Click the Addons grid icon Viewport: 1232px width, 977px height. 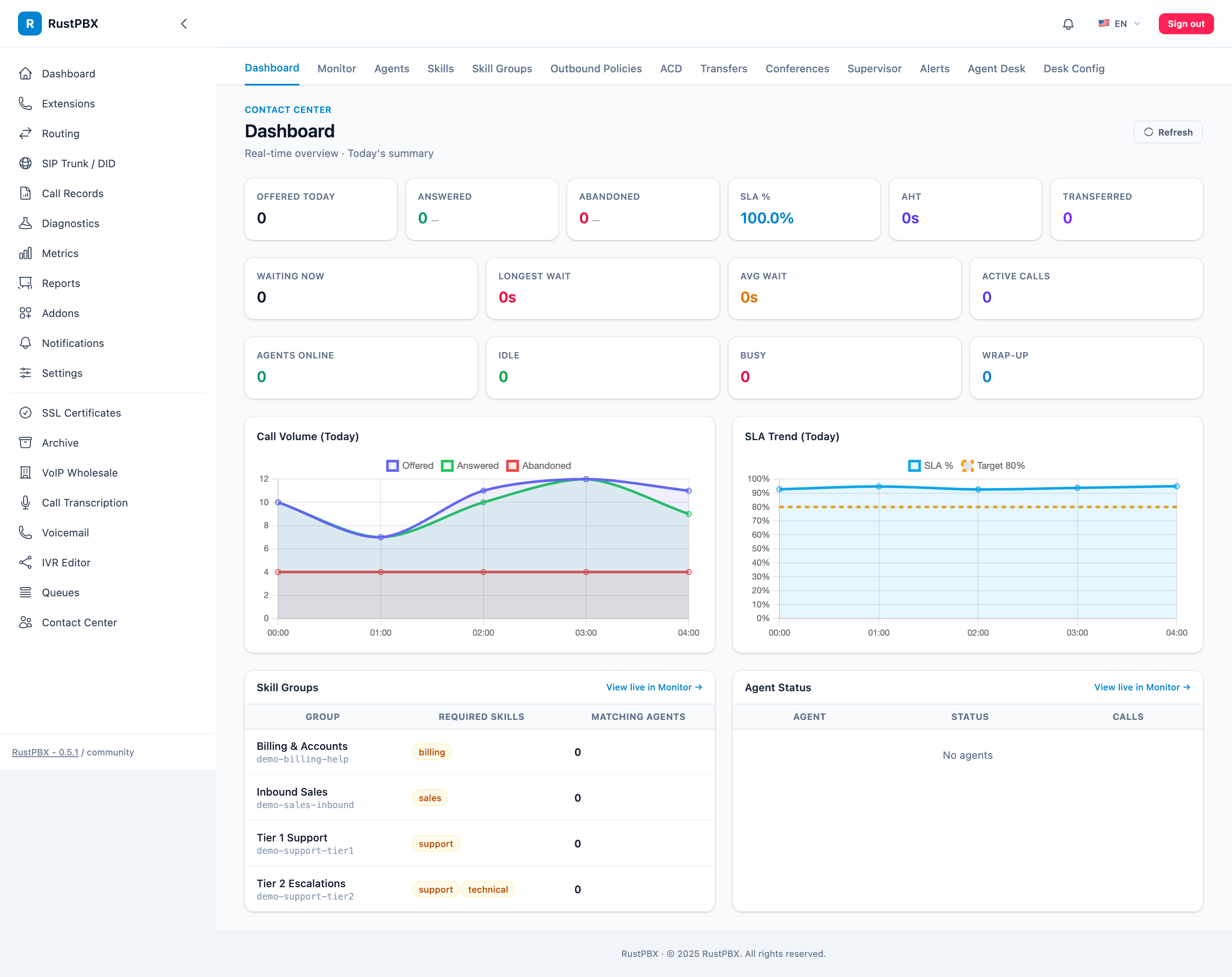(x=25, y=313)
